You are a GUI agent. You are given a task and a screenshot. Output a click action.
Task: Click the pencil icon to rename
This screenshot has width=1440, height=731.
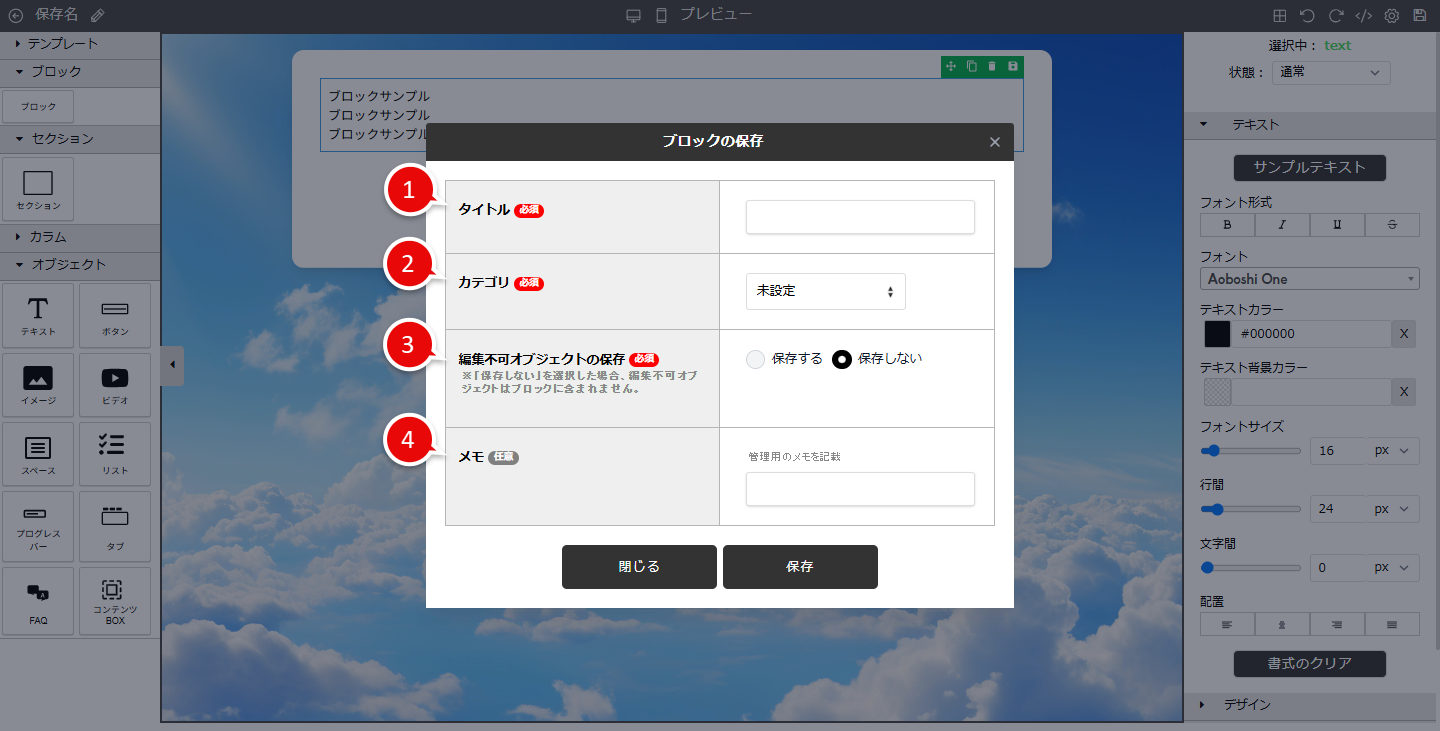[x=97, y=15]
